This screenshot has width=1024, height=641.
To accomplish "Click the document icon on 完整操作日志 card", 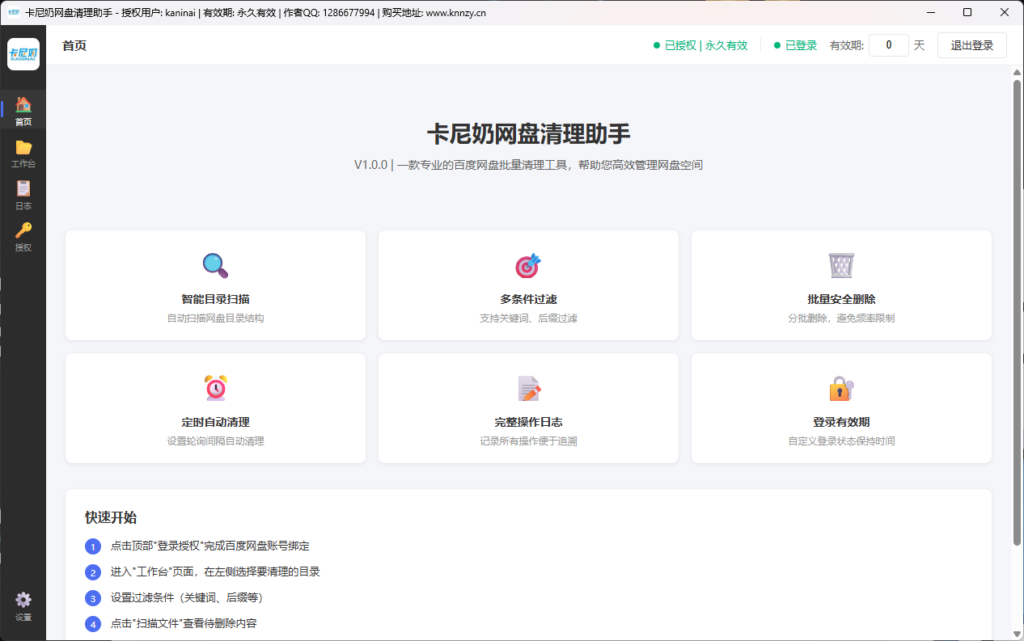I will (528, 390).
